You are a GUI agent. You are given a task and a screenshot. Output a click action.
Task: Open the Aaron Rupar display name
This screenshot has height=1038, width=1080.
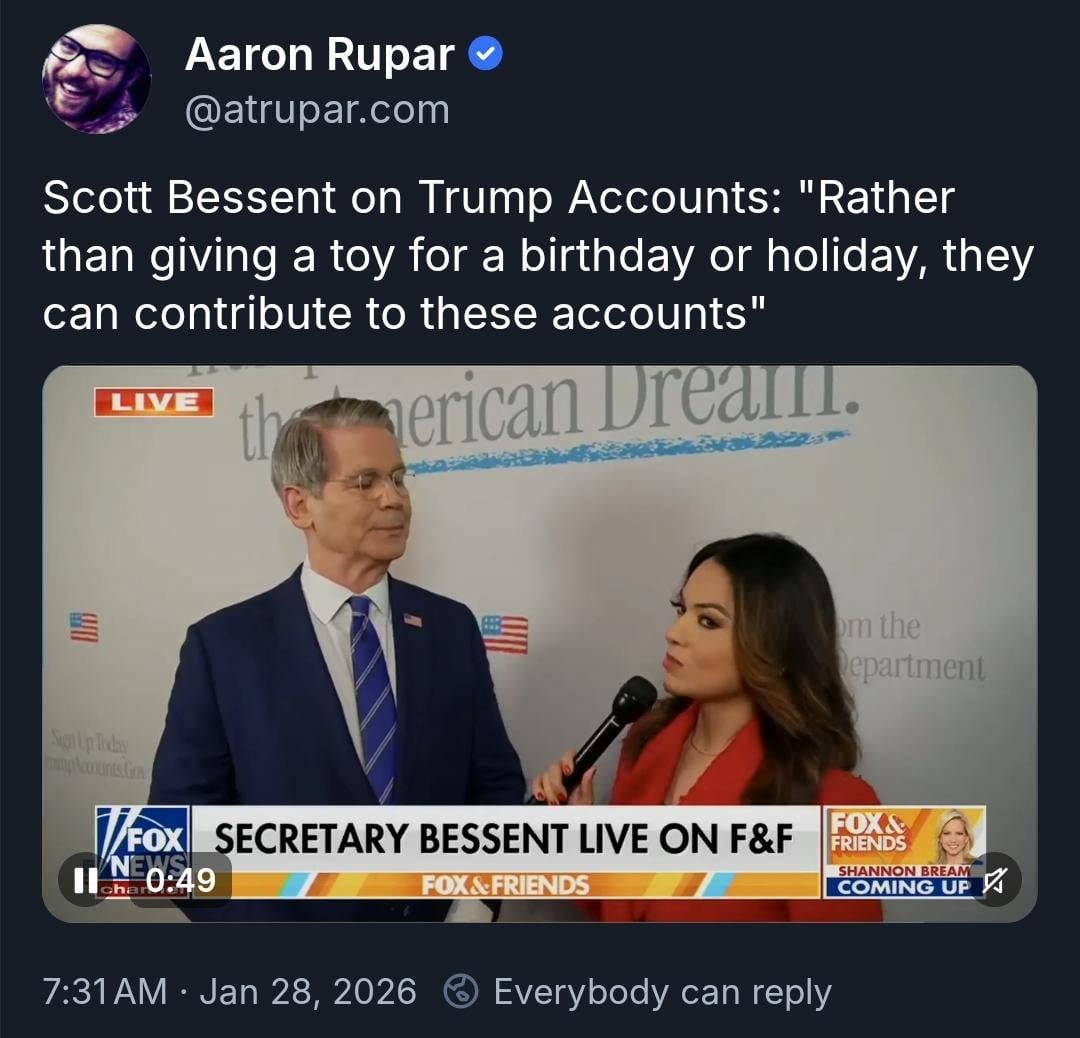click(320, 54)
